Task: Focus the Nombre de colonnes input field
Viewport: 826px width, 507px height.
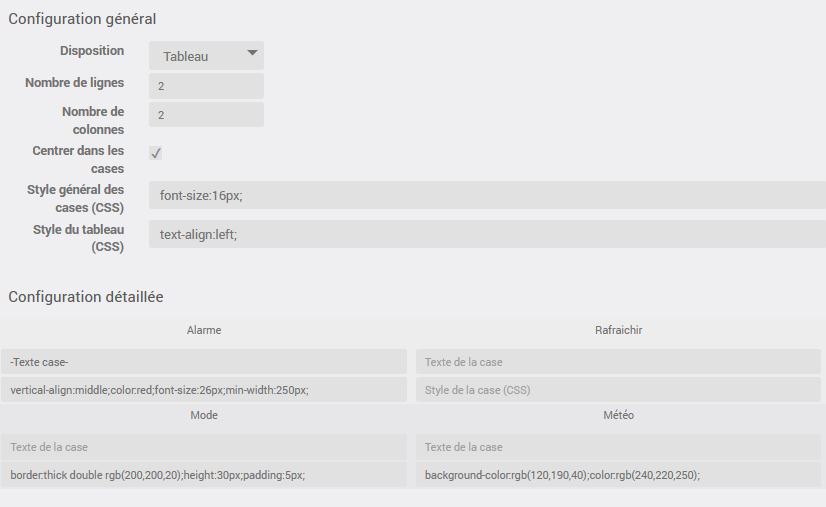Action: click(206, 114)
